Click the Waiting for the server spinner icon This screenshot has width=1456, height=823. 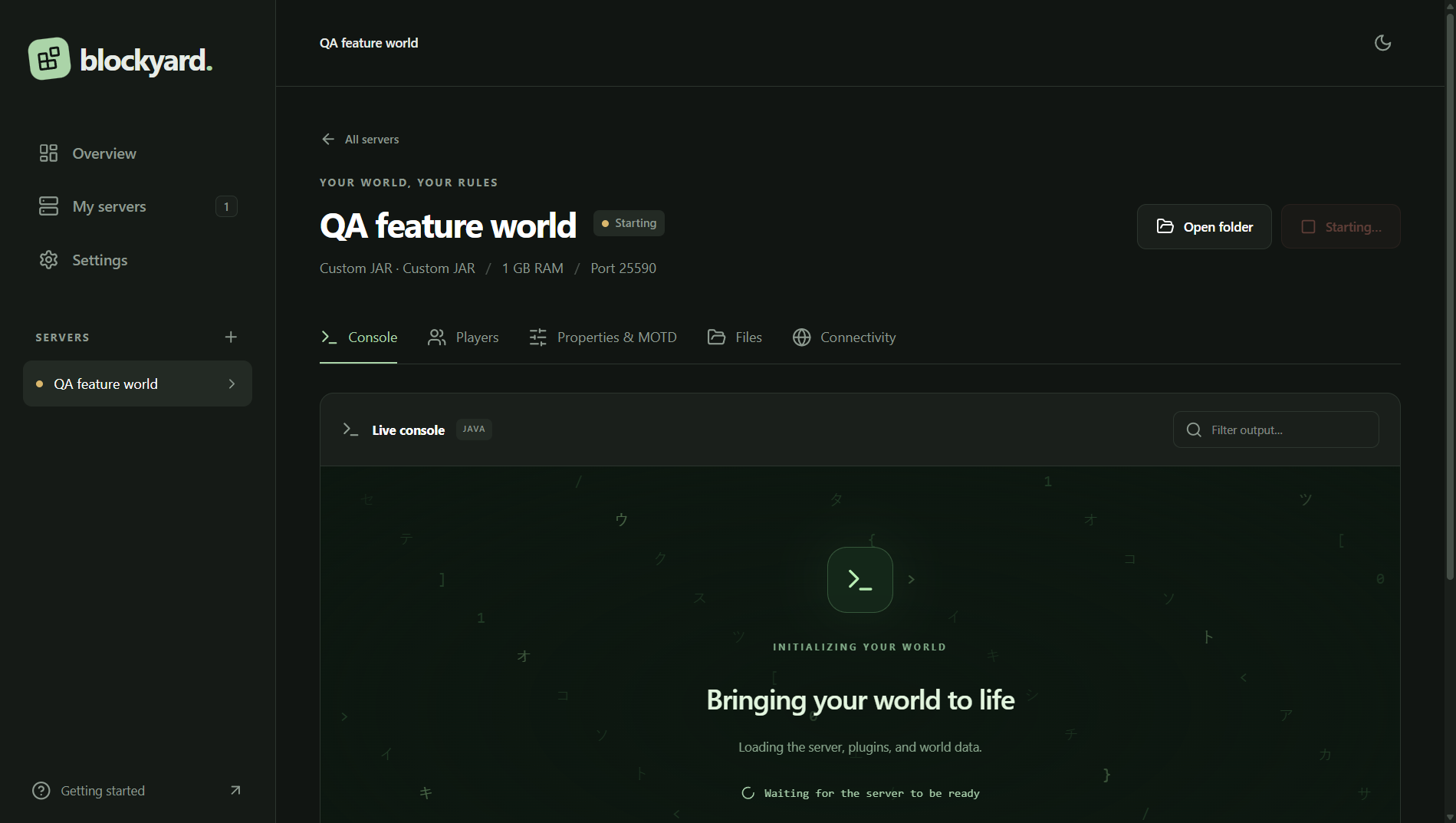(748, 793)
